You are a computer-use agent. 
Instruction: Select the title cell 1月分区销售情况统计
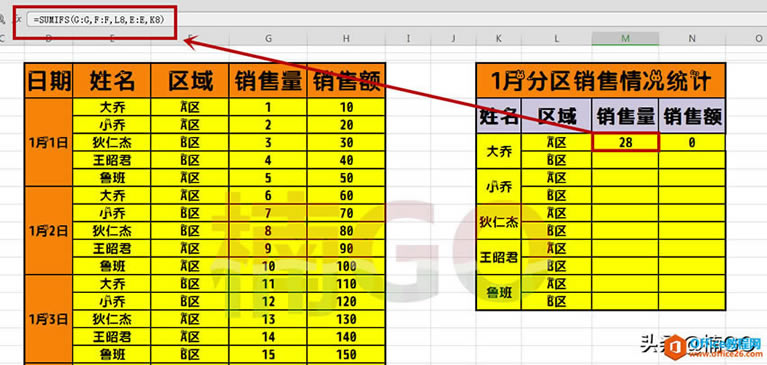[601, 81]
